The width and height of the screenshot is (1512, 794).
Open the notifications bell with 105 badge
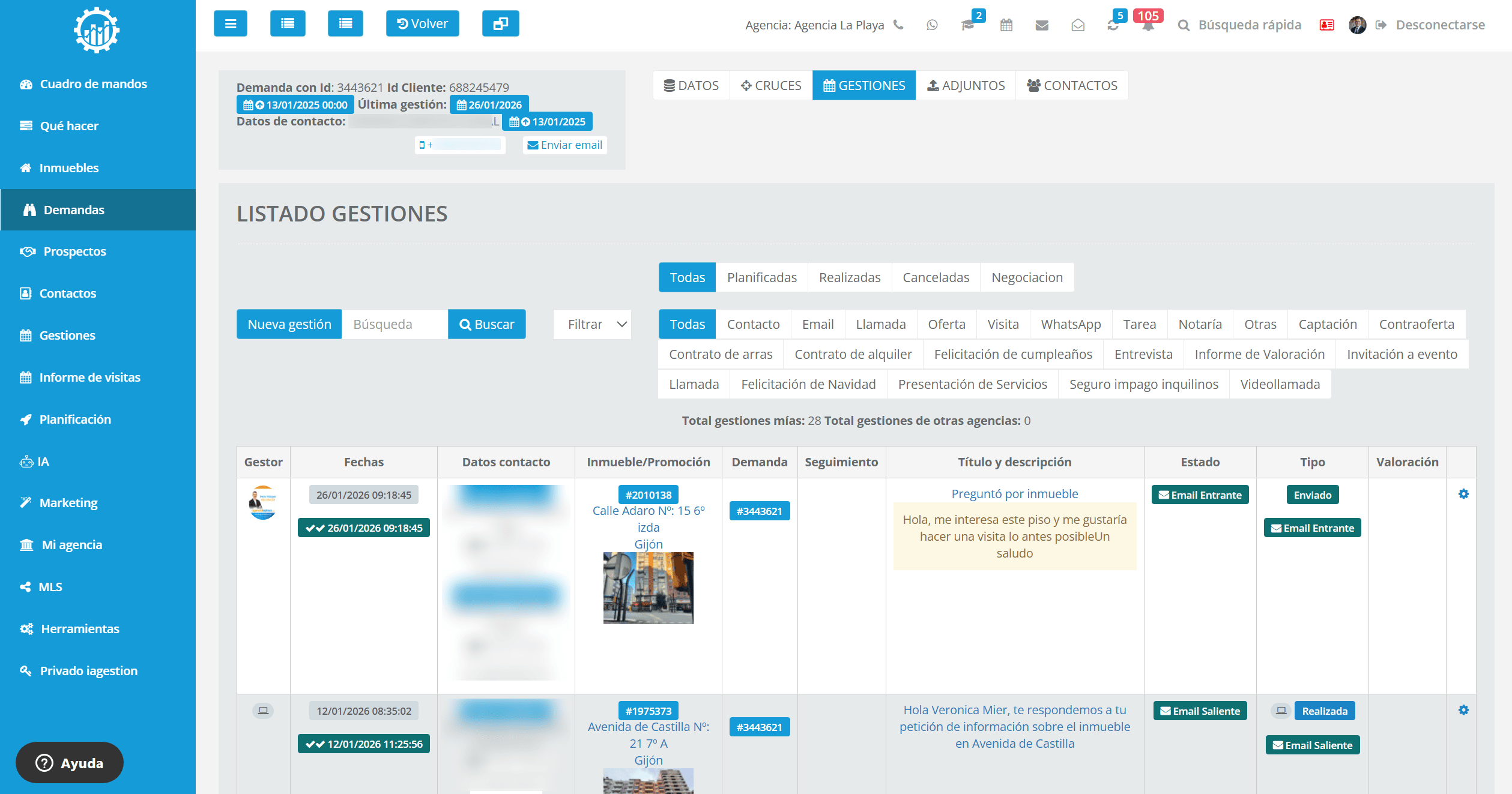pyautogui.click(x=1148, y=25)
